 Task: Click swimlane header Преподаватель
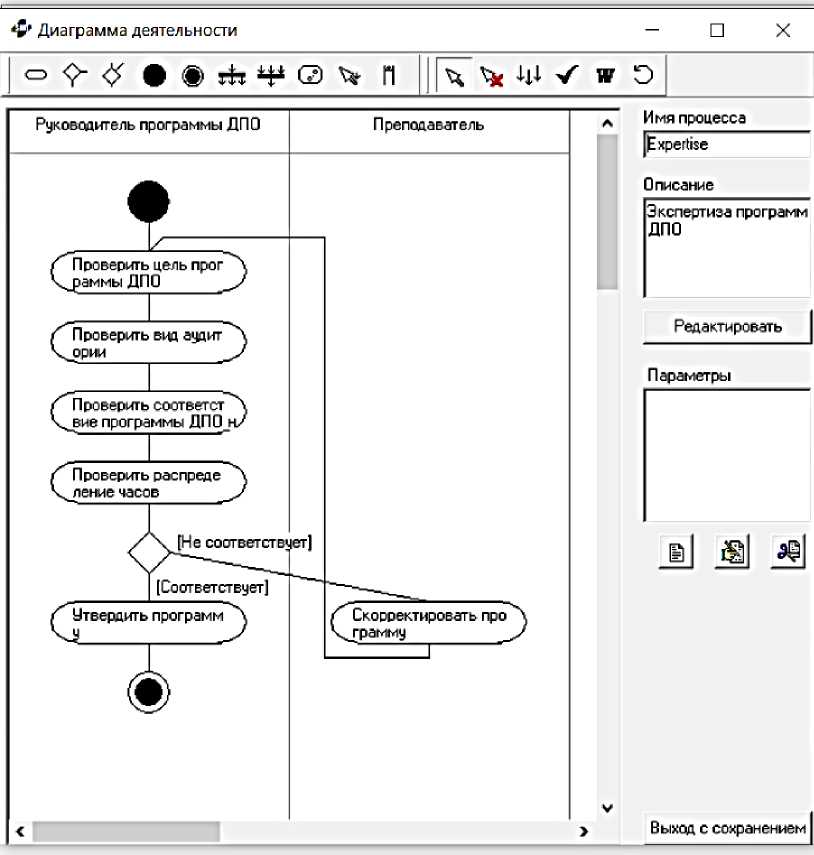429,125
